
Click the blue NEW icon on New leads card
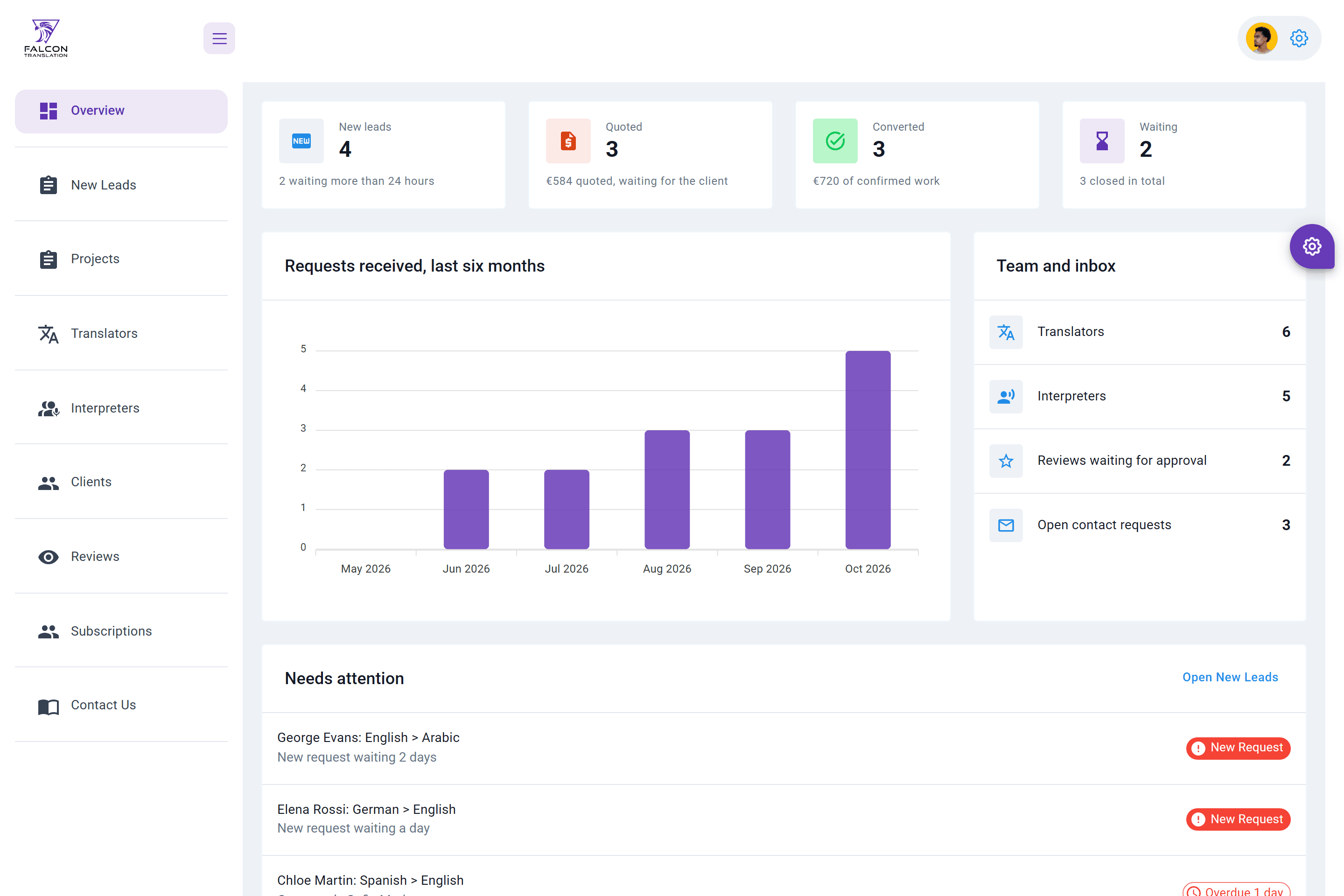(301, 140)
